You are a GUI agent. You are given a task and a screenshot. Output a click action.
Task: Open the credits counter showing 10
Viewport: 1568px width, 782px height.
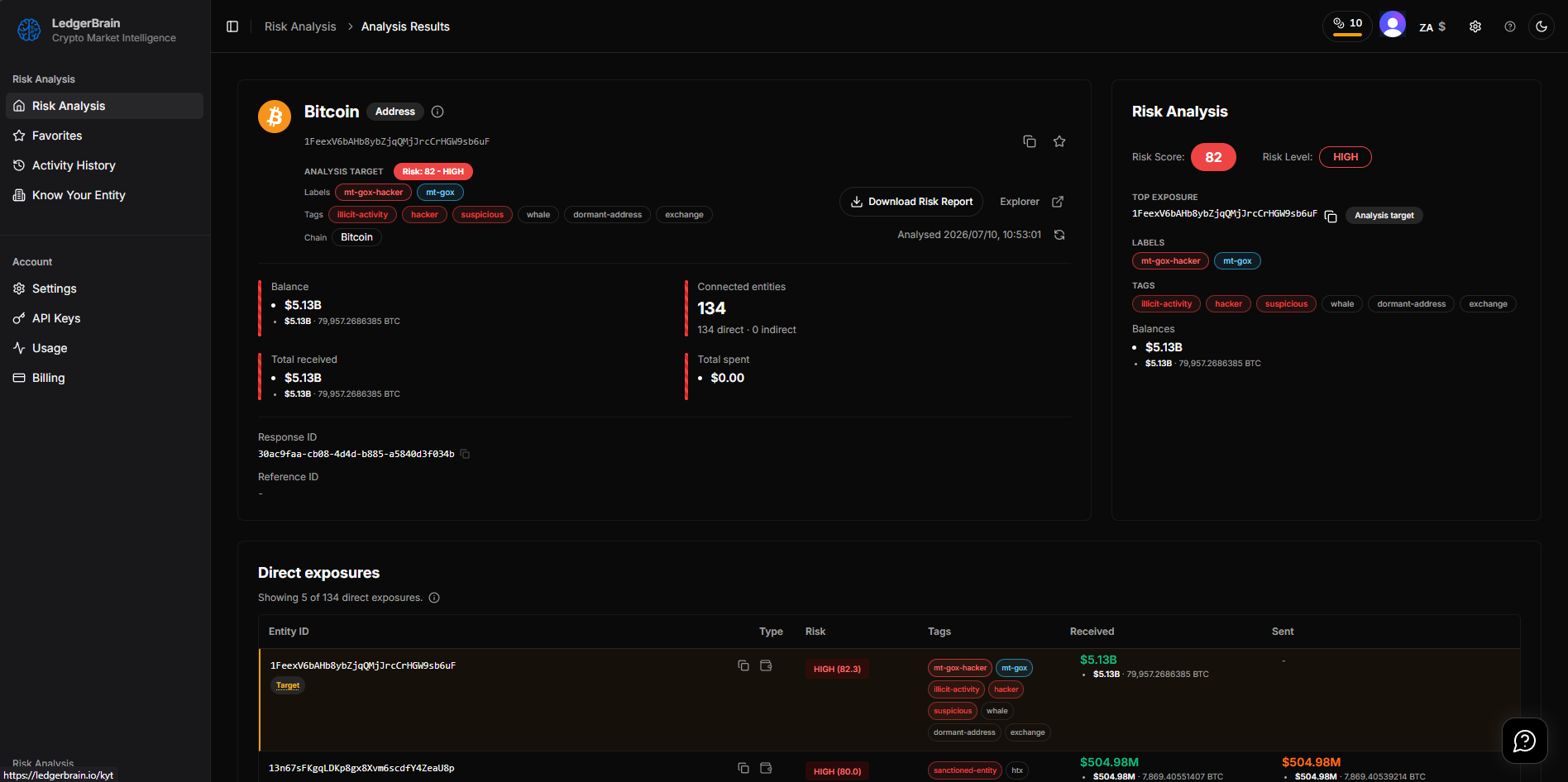pyautogui.click(x=1347, y=26)
